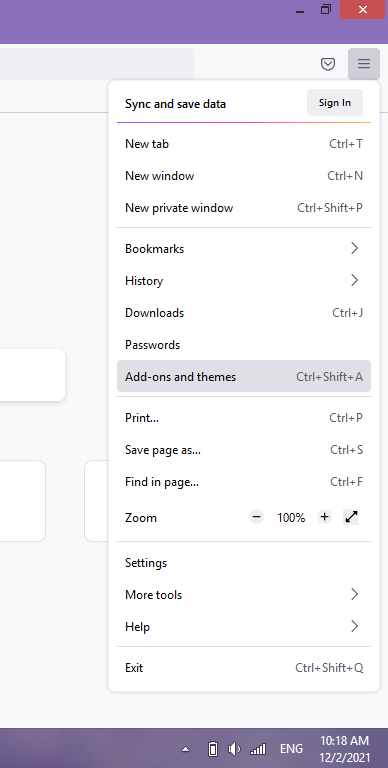Open the network signal tray icon
This screenshot has width=388, height=768.
click(258, 749)
